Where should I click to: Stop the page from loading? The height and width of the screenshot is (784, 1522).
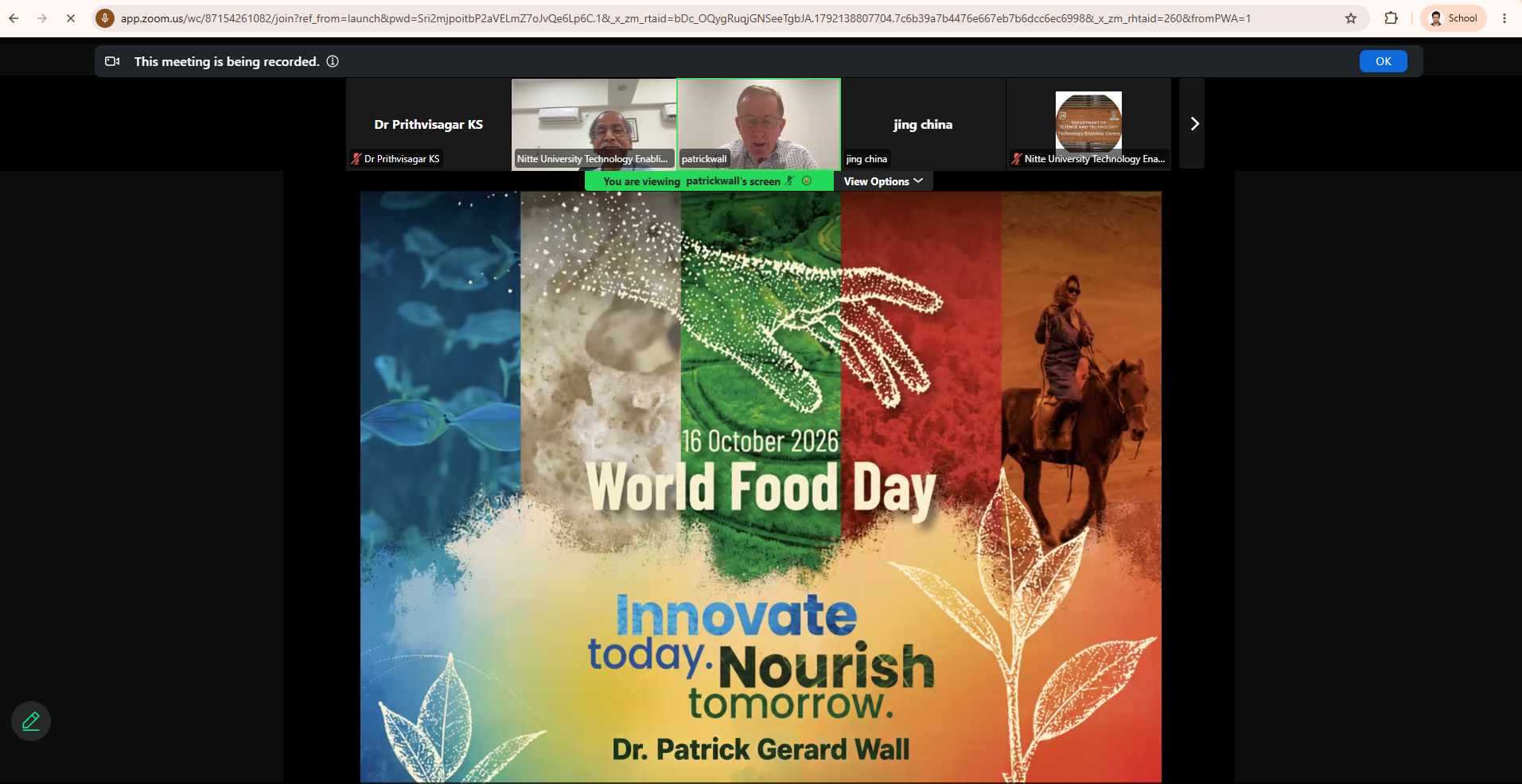(71, 18)
